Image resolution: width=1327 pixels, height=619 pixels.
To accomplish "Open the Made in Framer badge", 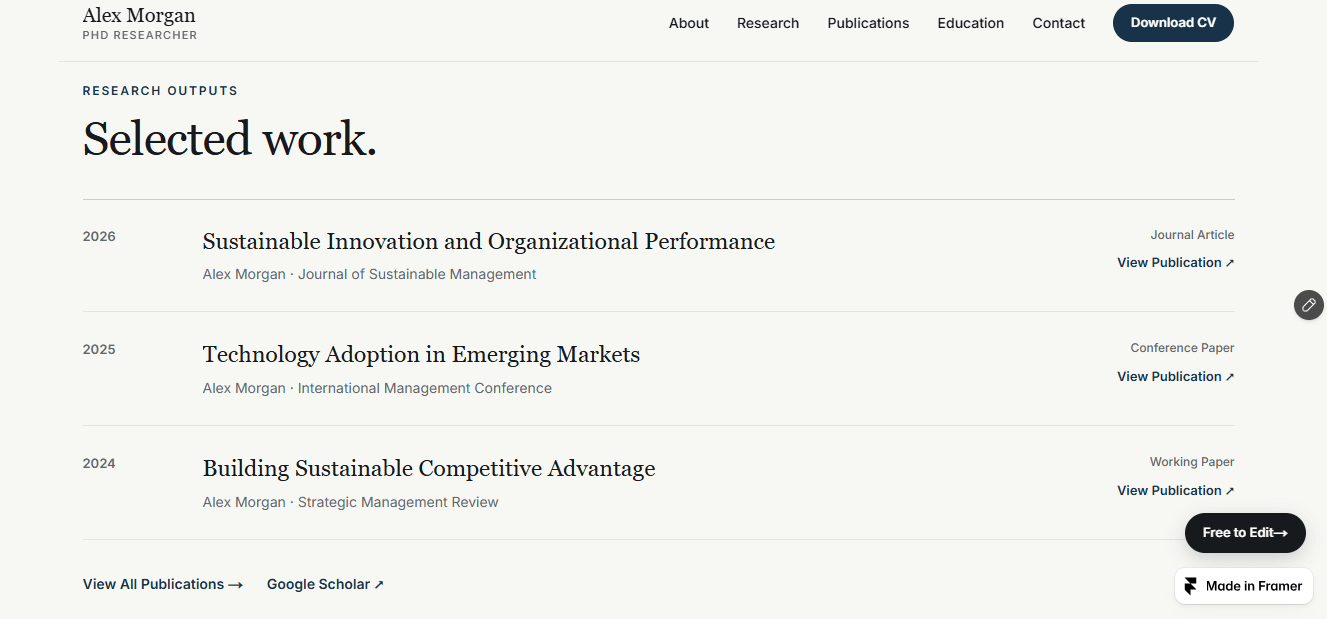I will pyautogui.click(x=1244, y=586).
